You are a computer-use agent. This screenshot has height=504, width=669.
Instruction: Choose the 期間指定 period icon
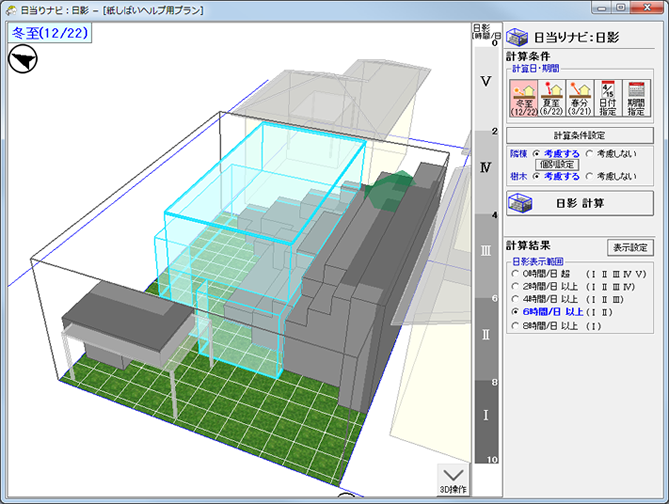(636, 98)
